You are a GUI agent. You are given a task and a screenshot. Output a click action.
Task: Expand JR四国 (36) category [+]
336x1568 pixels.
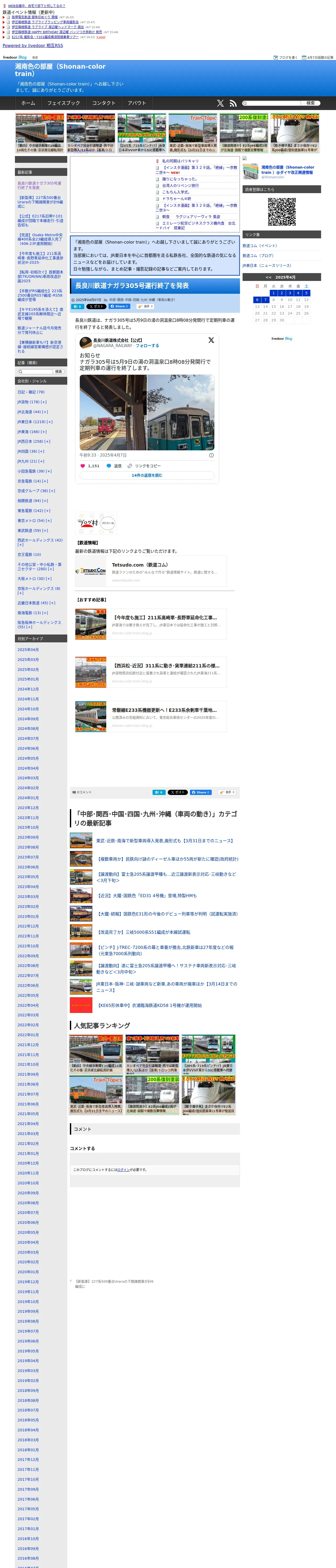point(41,451)
